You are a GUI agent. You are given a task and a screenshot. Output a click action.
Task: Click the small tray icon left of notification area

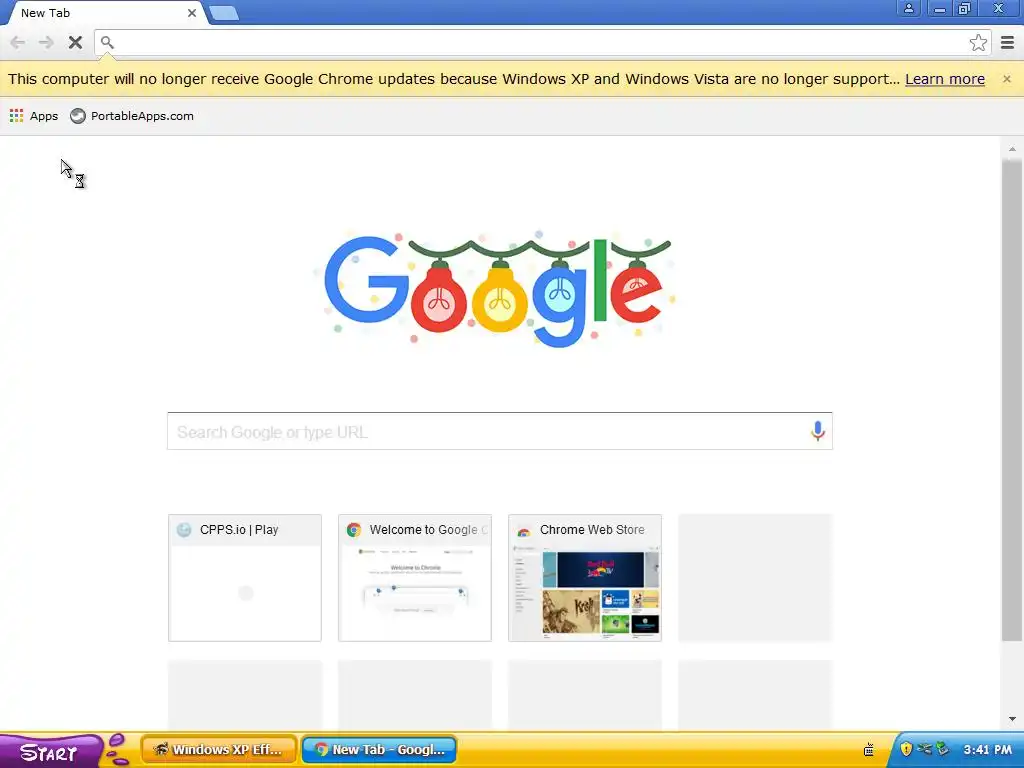tap(869, 750)
